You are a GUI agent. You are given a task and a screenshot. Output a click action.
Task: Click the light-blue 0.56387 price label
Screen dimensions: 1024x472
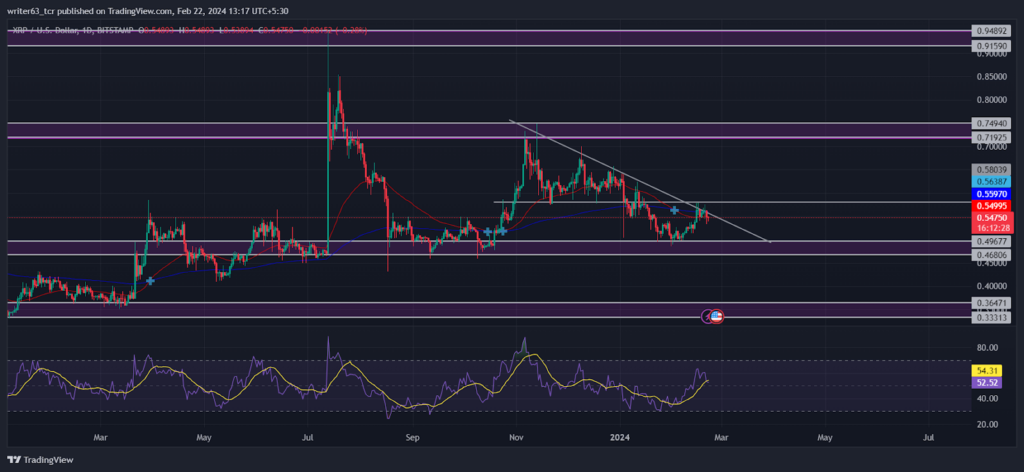coord(991,181)
